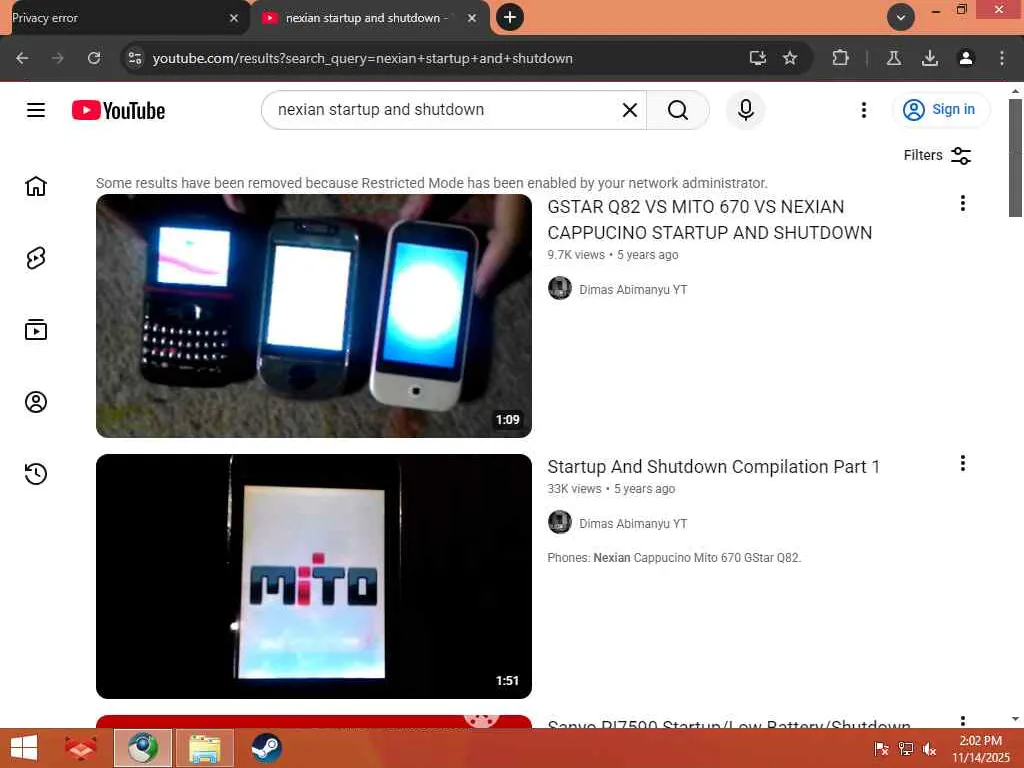1024x768 pixels.
Task: Open the Chrome three-dot menu
Action: [1002, 58]
